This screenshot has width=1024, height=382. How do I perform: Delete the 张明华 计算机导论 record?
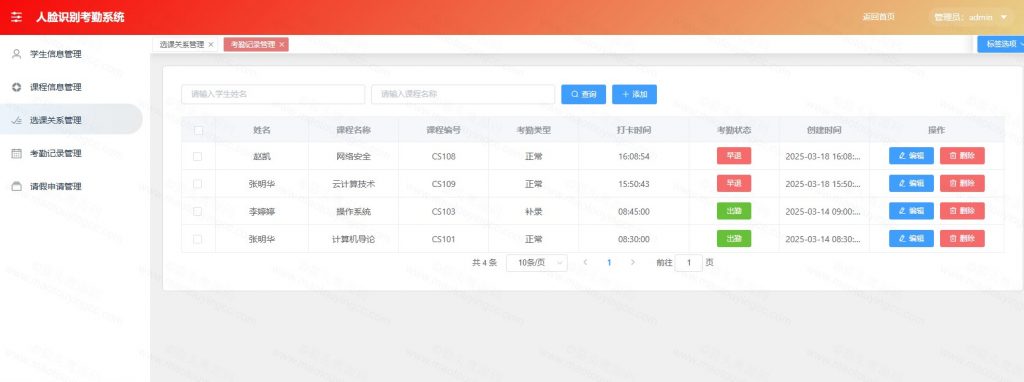pos(962,238)
